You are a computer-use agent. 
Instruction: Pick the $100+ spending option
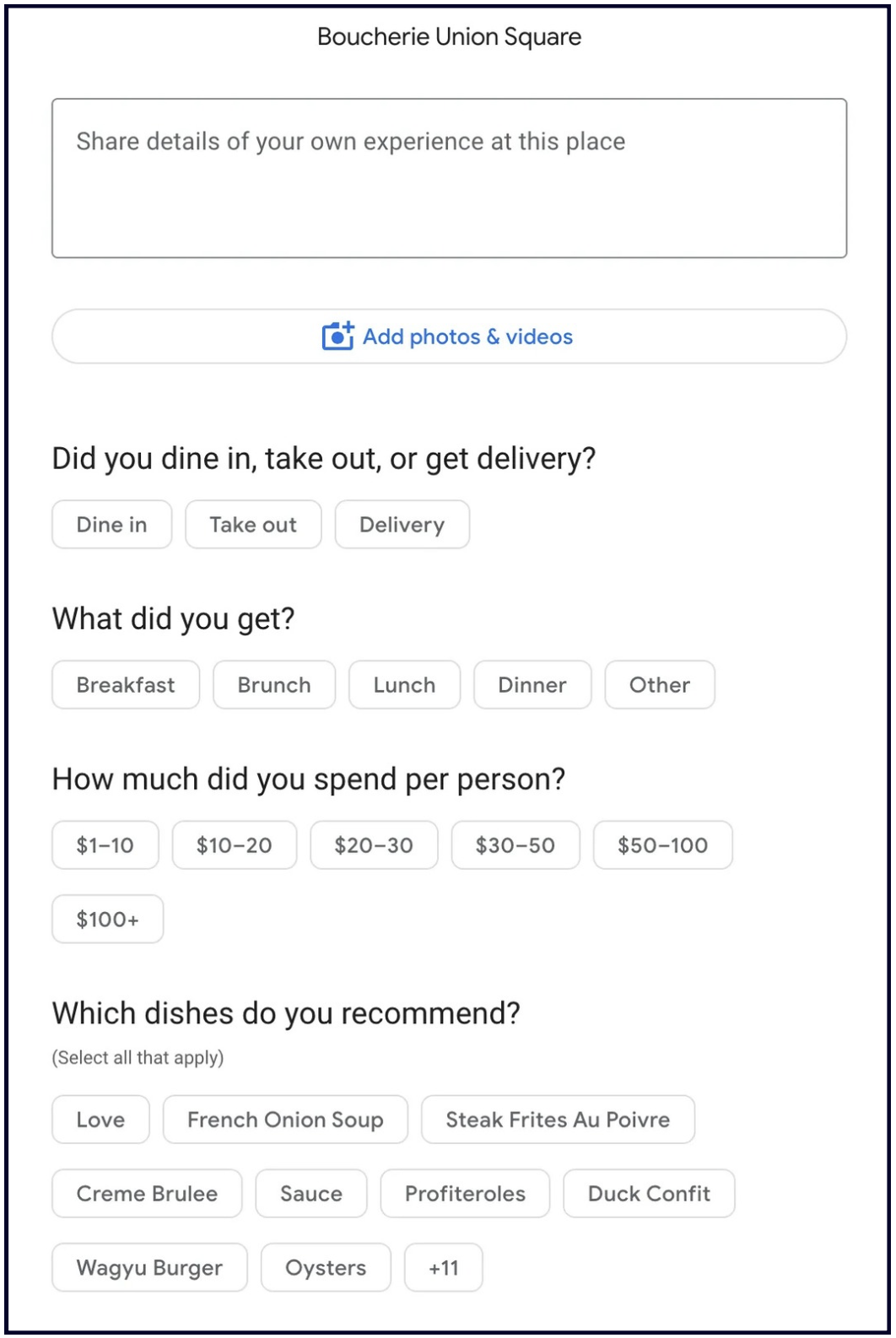pos(107,919)
